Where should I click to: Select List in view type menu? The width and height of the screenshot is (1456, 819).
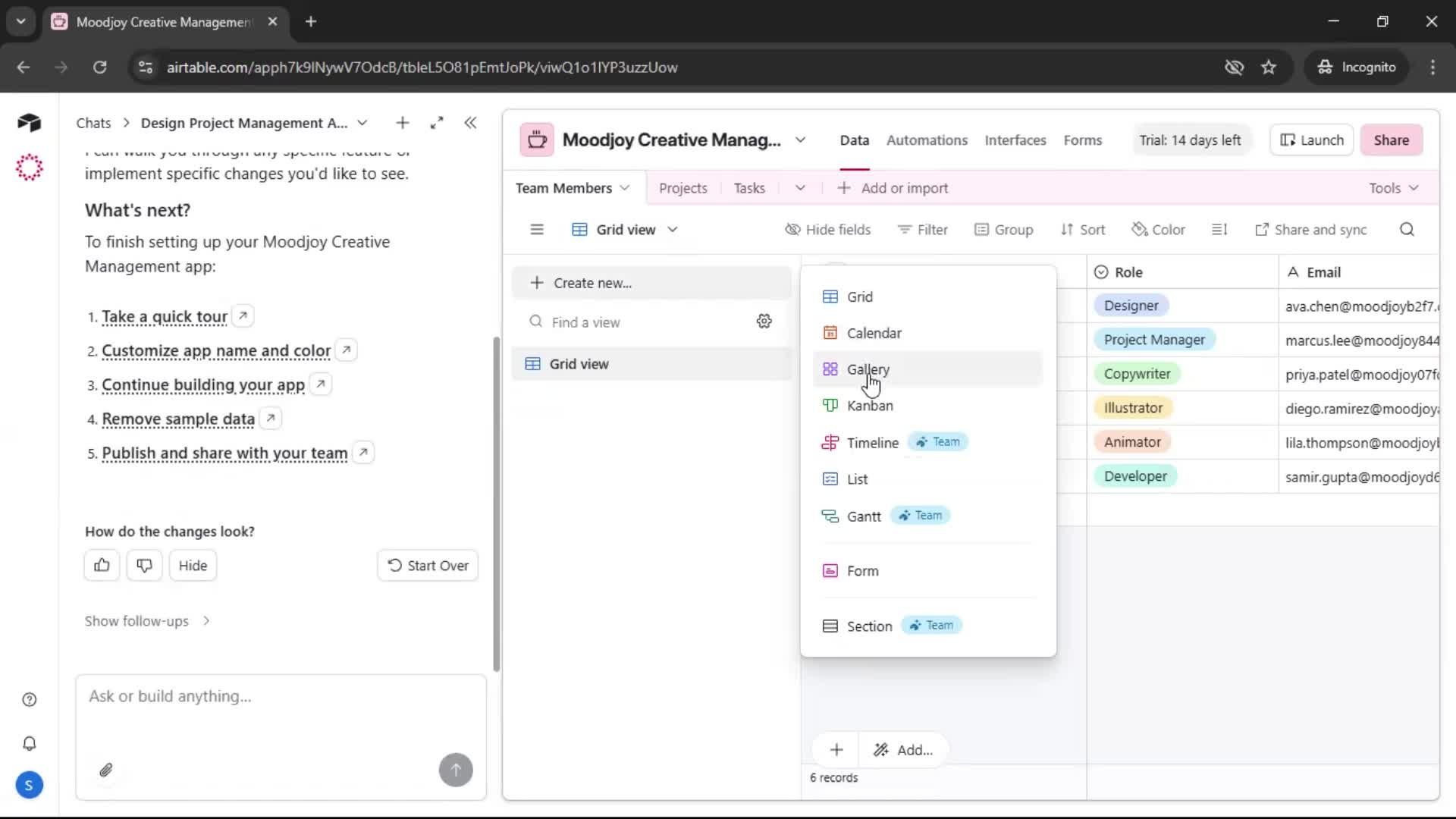[x=927, y=479]
